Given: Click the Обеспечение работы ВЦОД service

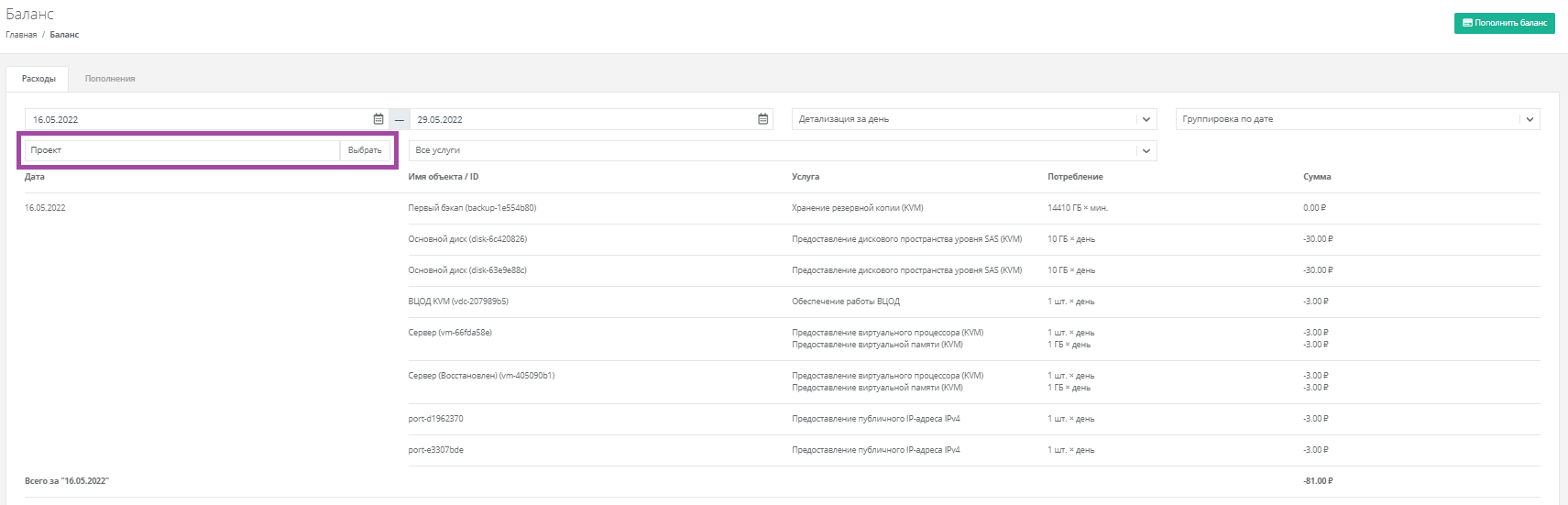Looking at the screenshot, I should pyautogui.click(x=846, y=302).
